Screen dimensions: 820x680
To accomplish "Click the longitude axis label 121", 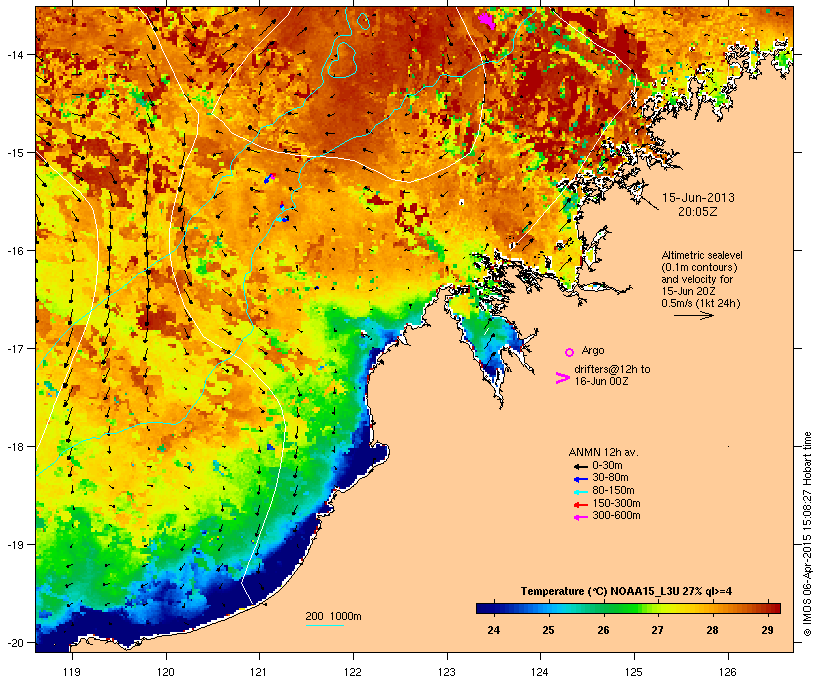I will click(x=259, y=672).
